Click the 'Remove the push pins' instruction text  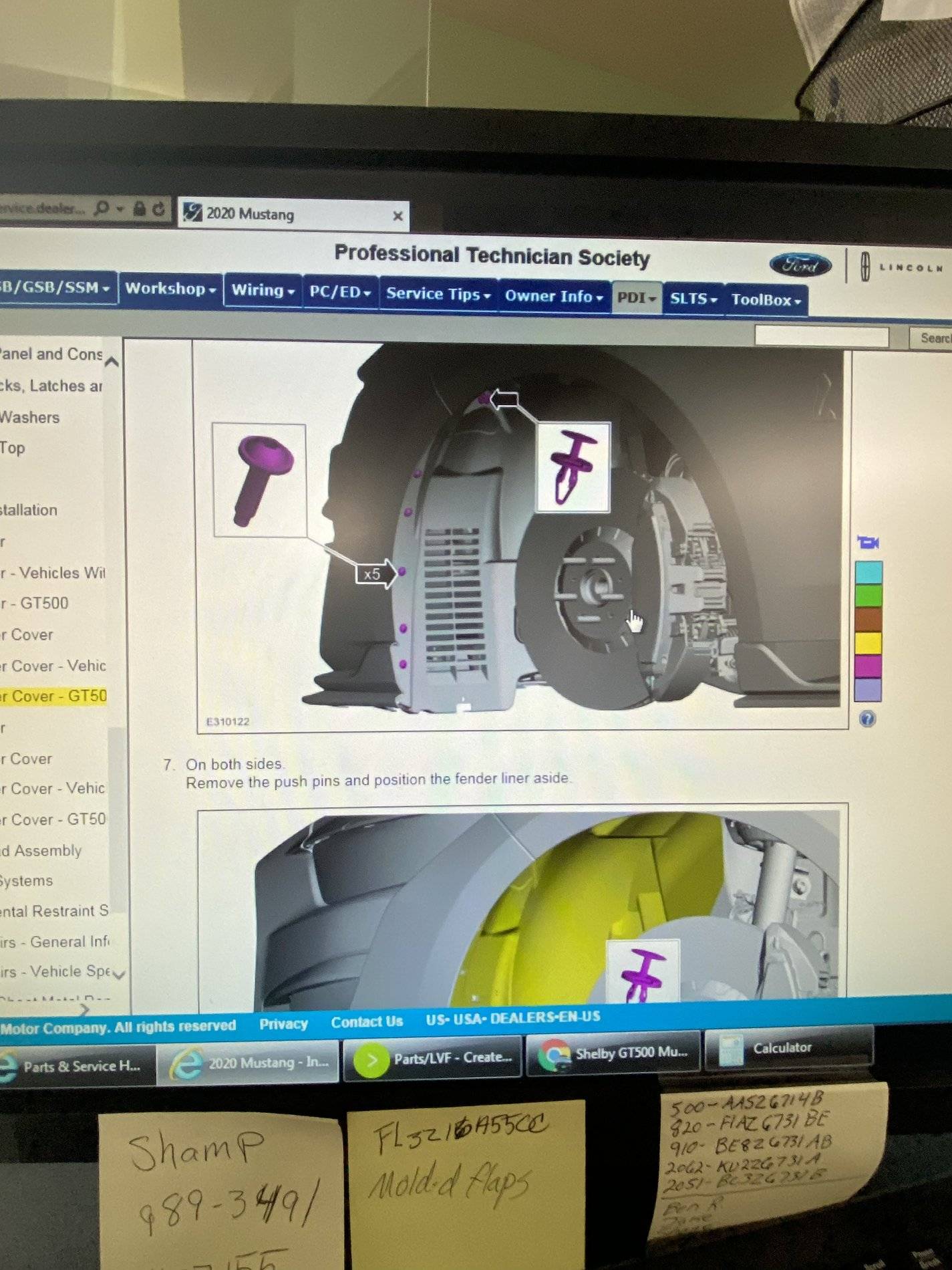coord(379,780)
